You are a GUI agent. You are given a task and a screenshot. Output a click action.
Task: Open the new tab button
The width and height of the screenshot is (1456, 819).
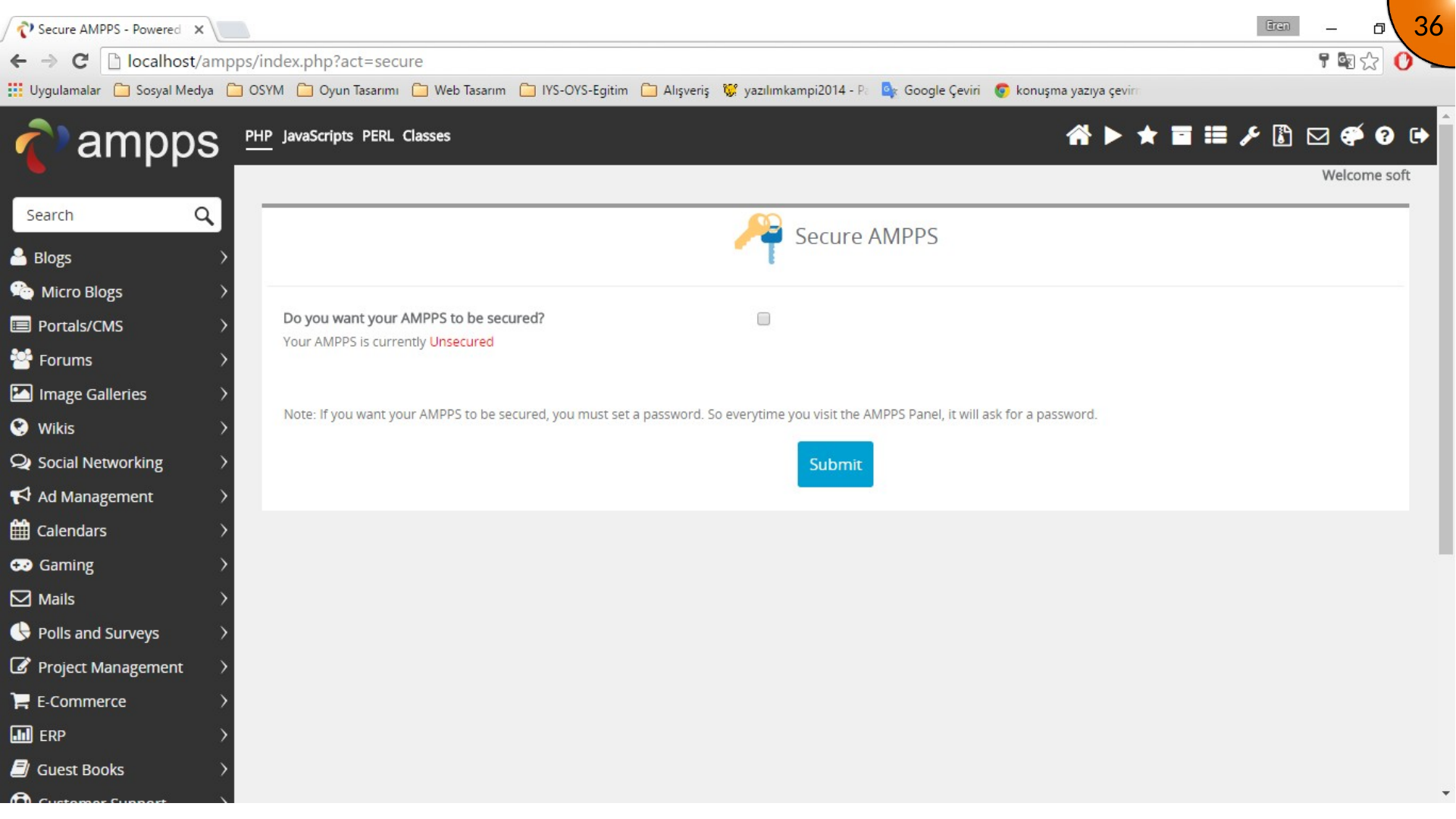tap(233, 30)
